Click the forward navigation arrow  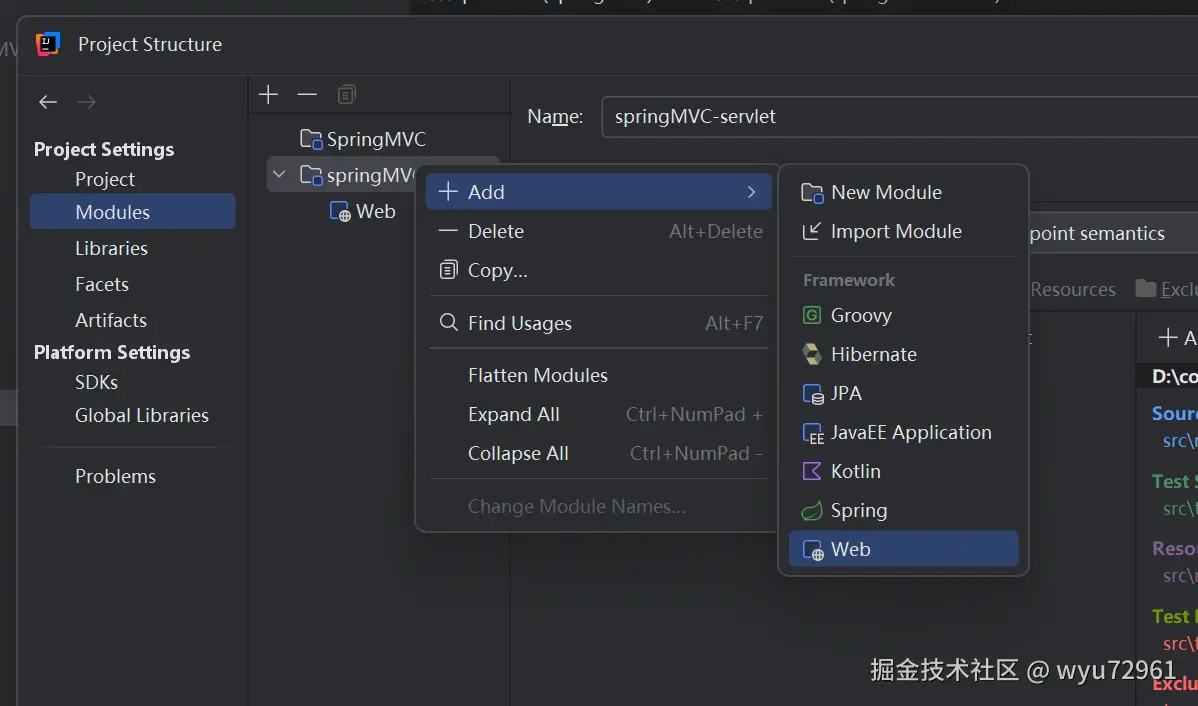tap(87, 102)
